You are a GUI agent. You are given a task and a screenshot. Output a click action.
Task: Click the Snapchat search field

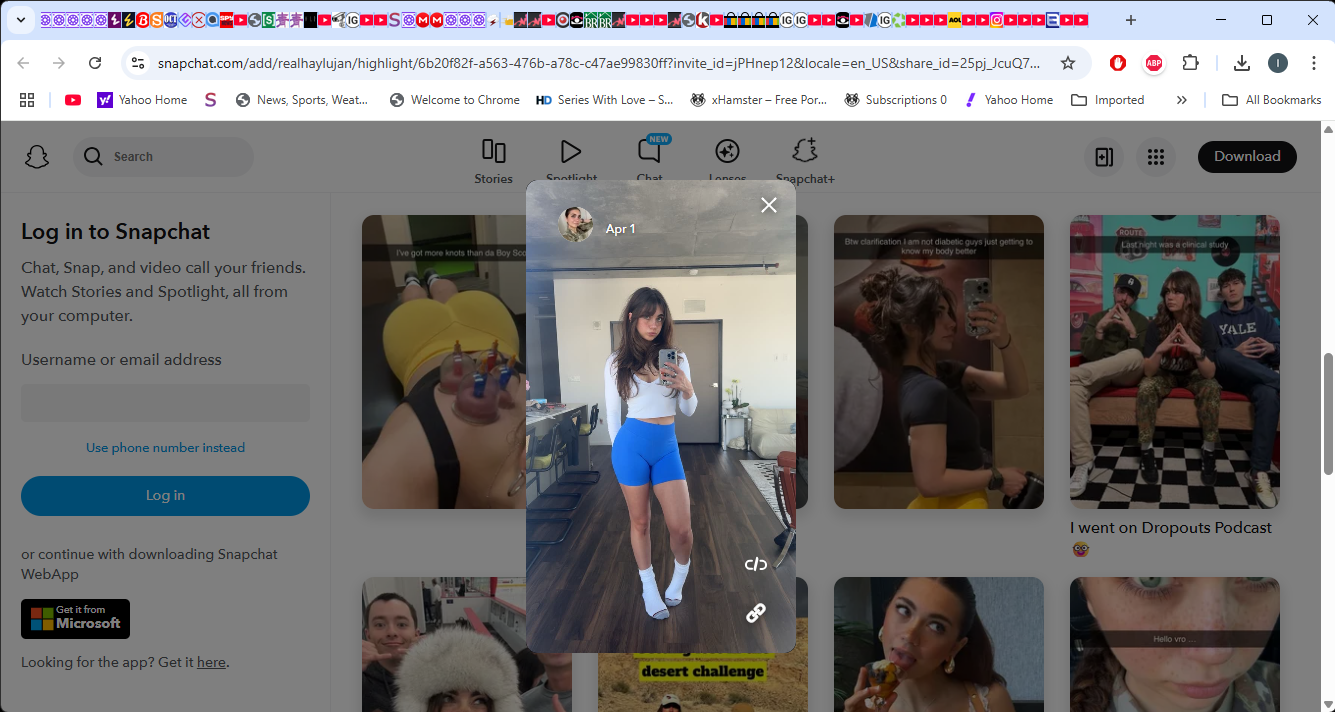(163, 157)
